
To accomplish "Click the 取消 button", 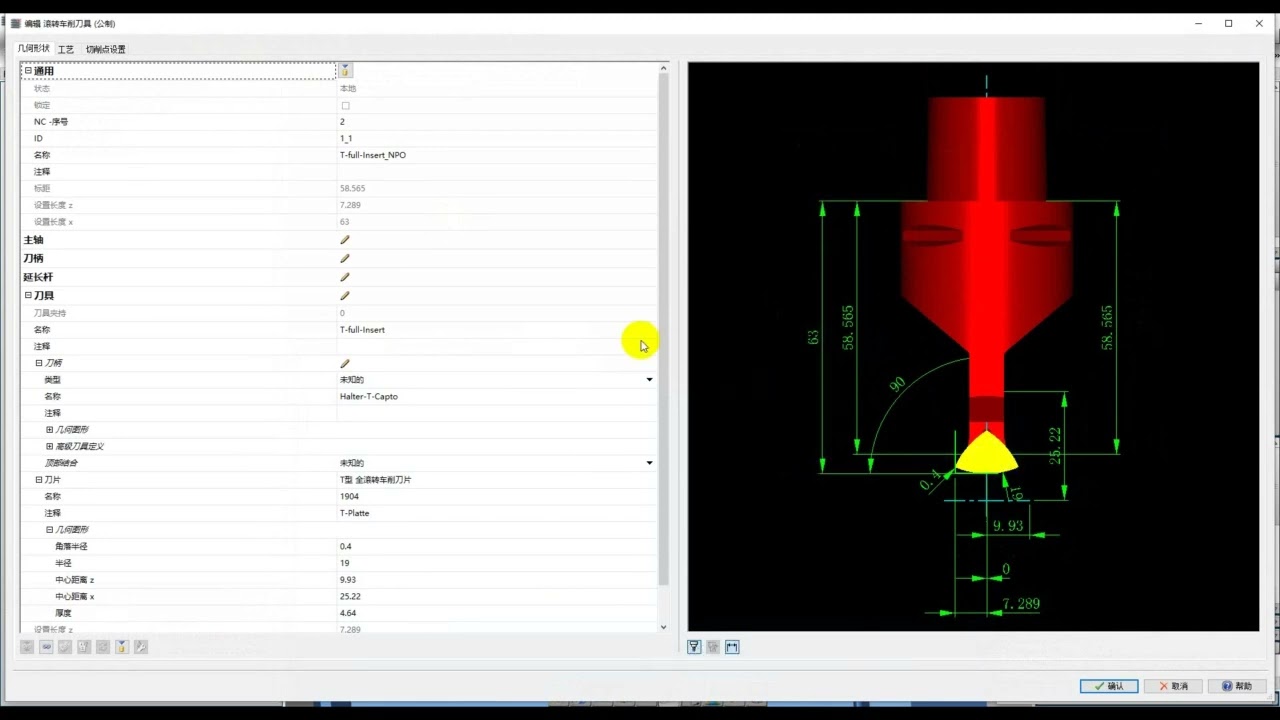I will point(1173,686).
